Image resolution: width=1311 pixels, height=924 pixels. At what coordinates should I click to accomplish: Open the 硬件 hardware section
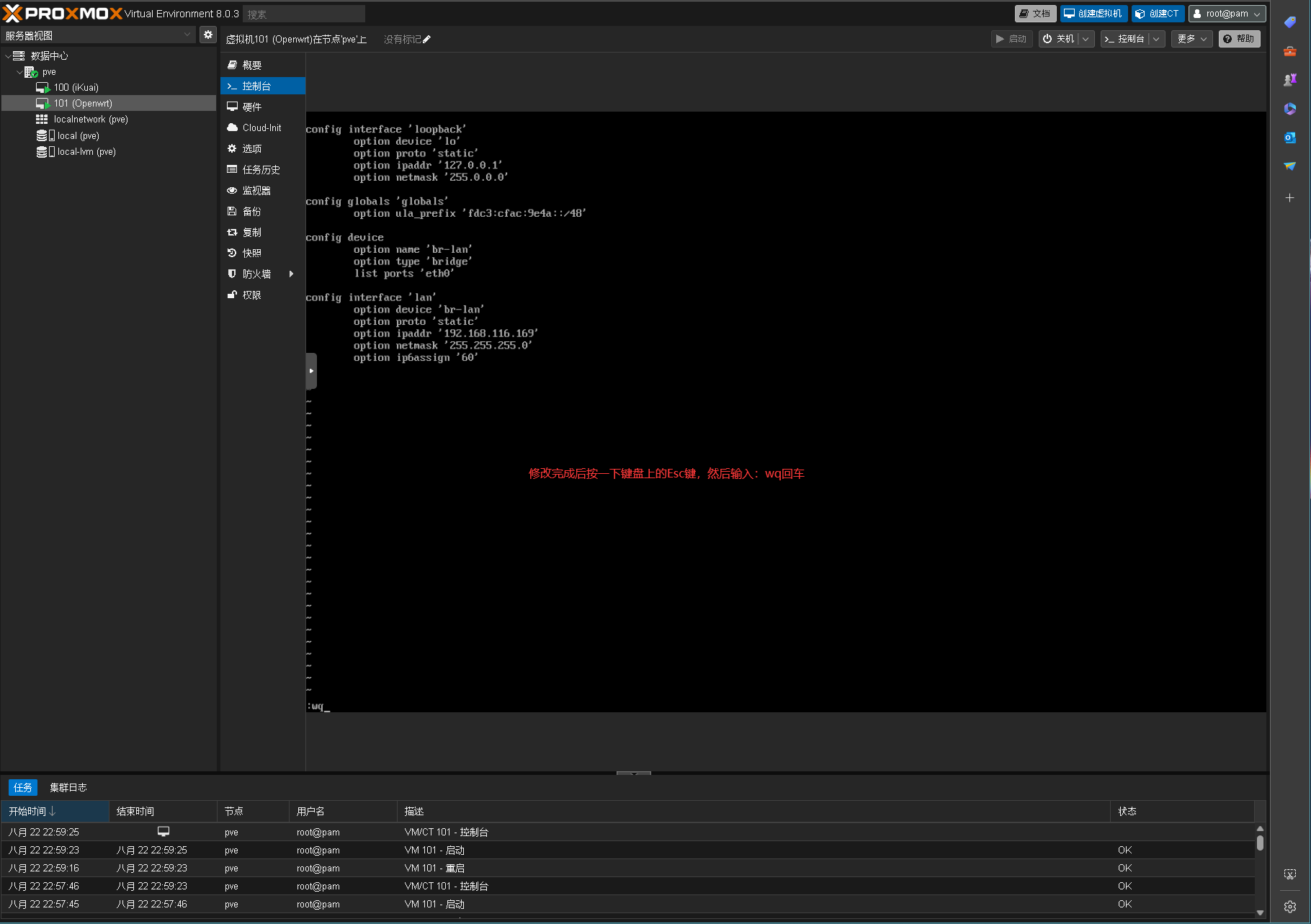[x=251, y=107]
